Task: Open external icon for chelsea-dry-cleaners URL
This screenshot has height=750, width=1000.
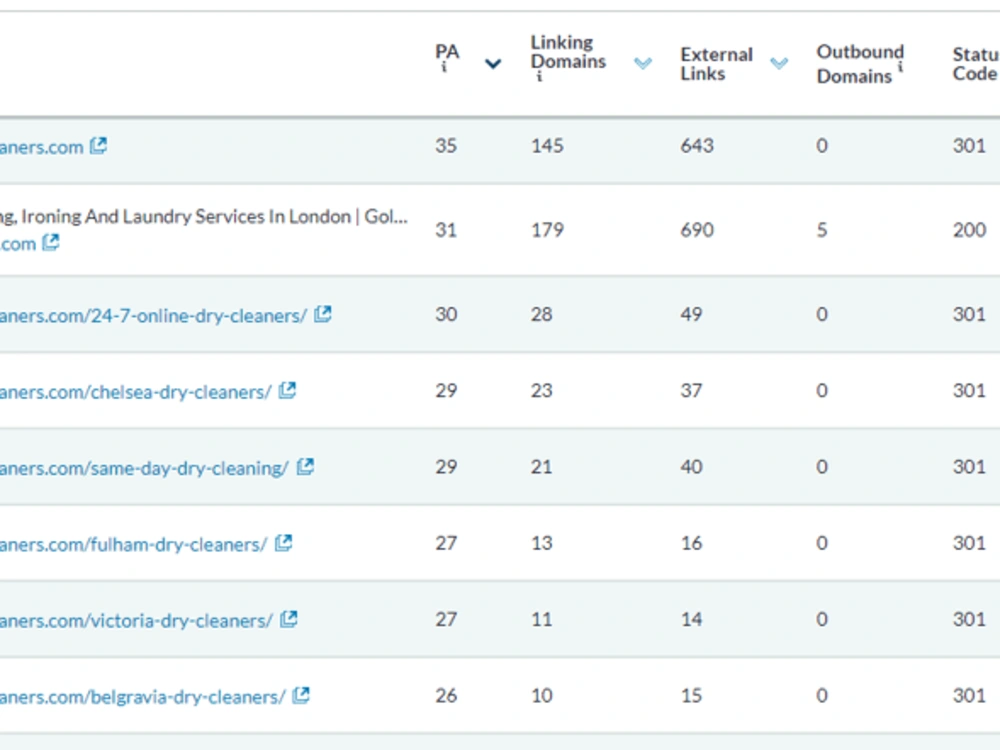Action: 288,390
